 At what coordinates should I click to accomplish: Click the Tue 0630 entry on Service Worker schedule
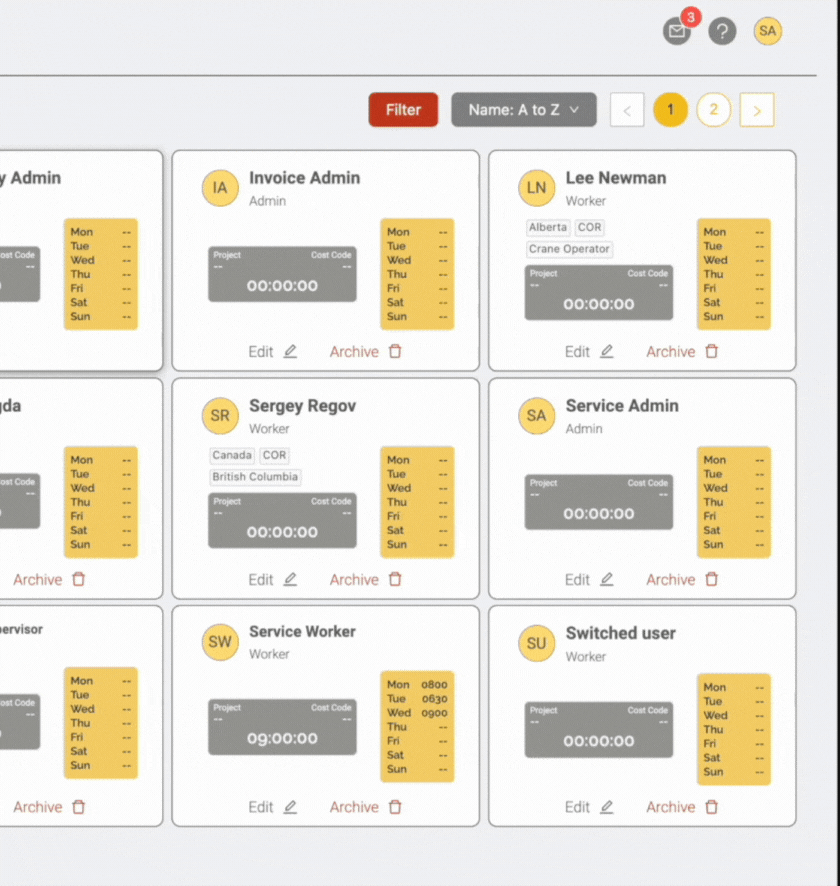coord(417,698)
